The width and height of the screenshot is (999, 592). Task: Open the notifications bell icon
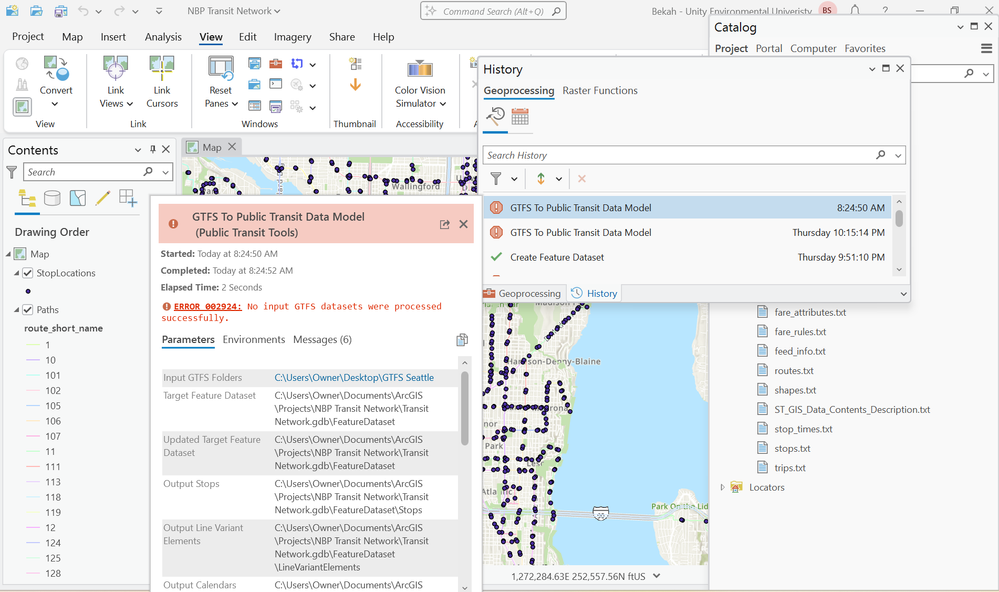click(x=854, y=10)
